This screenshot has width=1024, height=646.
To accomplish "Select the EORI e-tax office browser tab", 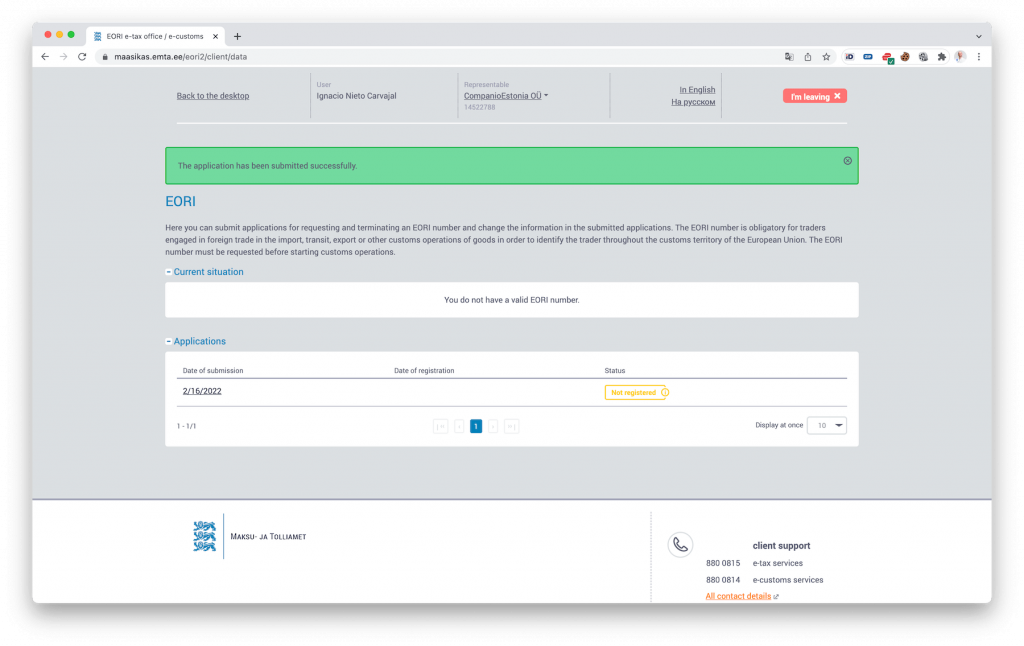I will (153, 36).
